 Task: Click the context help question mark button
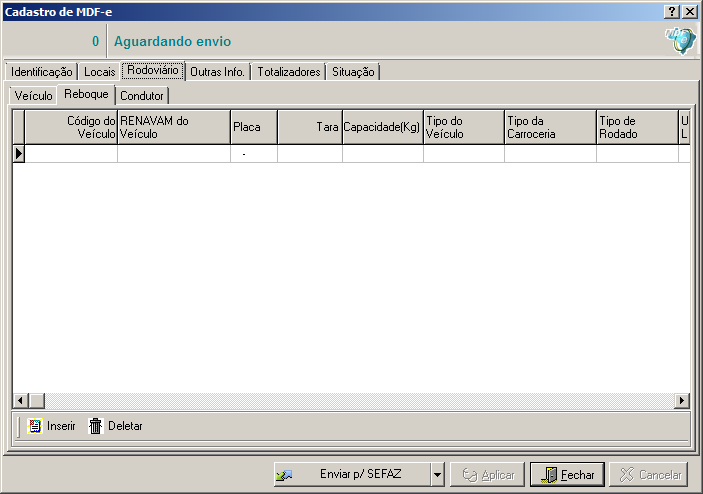(672, 11)
